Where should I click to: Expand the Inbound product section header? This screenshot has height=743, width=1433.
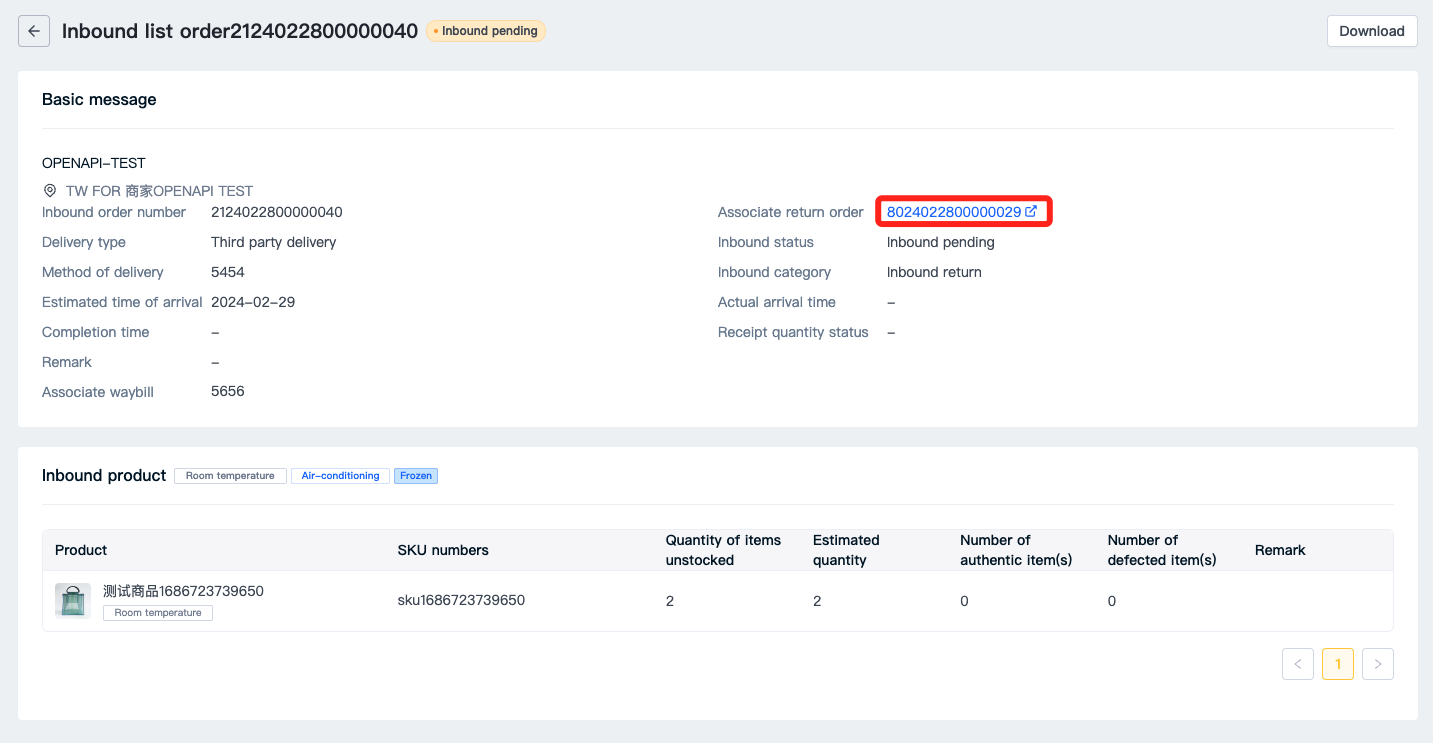pyautogui.click(x=104, y=475)
